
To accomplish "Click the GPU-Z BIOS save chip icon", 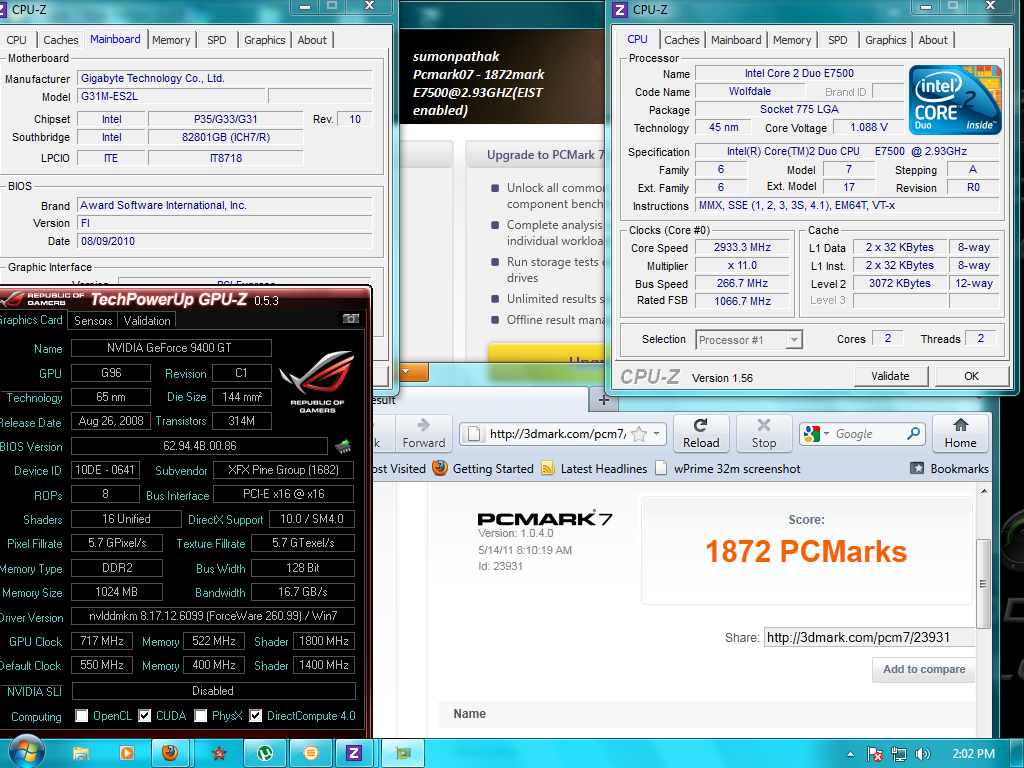I will (x=343, y=447).
